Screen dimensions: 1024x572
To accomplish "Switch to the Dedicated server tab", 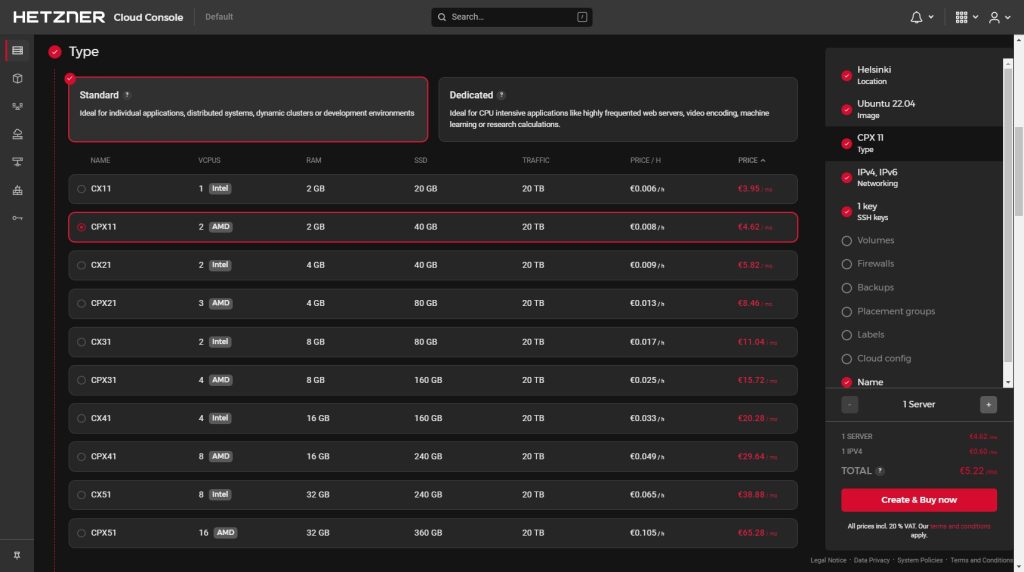I will pyautogui.click(x=617, y=109).
